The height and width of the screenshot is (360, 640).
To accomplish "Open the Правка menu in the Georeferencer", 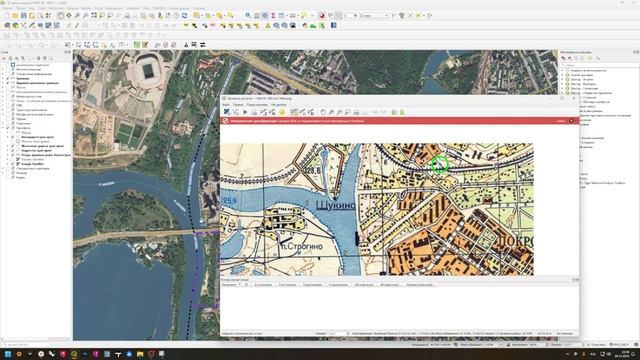I will pos(238,105).
